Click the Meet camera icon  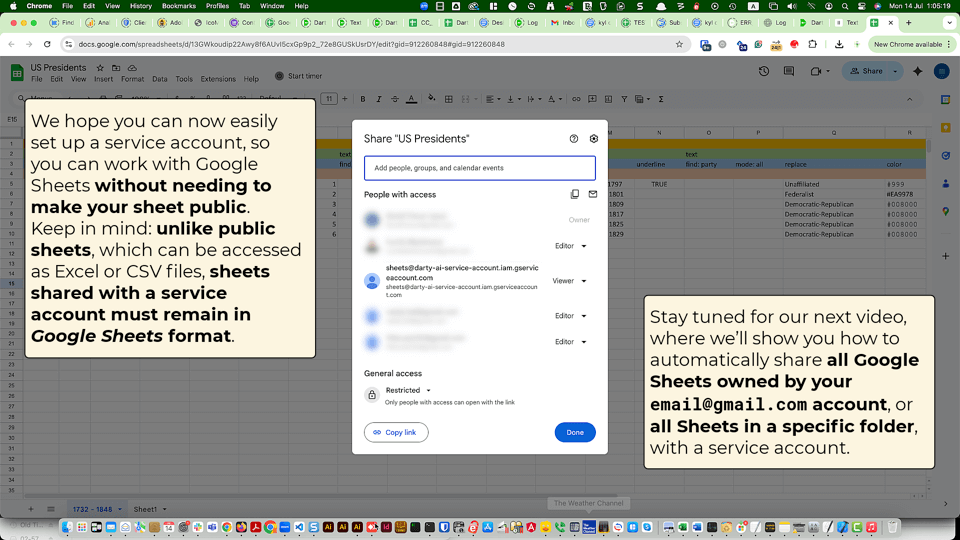(816, 71)
